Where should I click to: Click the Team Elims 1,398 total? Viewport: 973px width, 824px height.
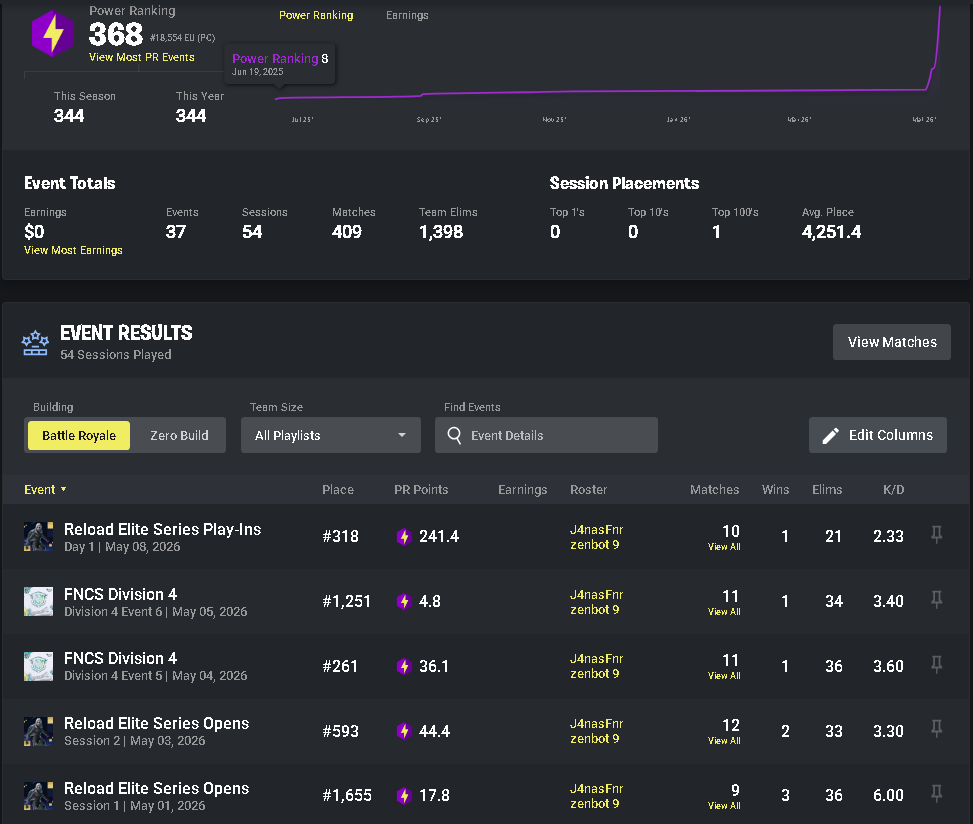click(x=441, y=232)
